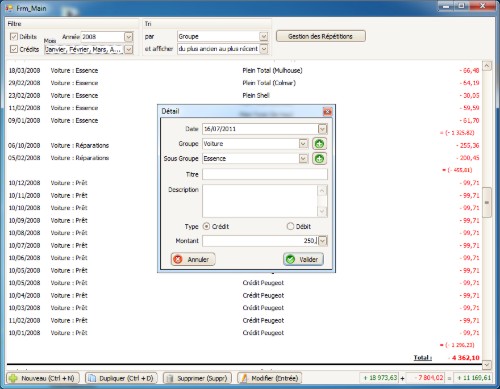Choose the Crédit type radio option
The width and height of the screenshot is (500, 389).
click(x=206, y=226)
